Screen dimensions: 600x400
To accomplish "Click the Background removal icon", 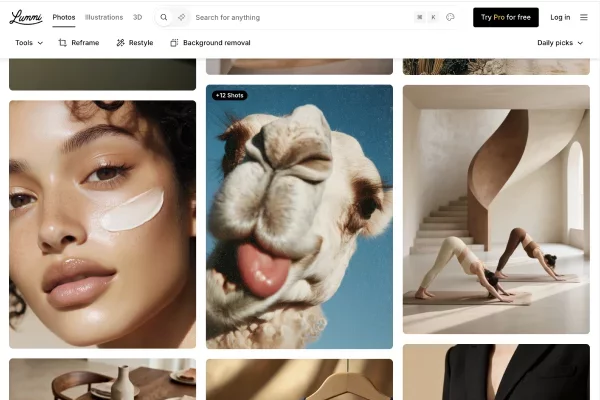I will click(174, 43).
